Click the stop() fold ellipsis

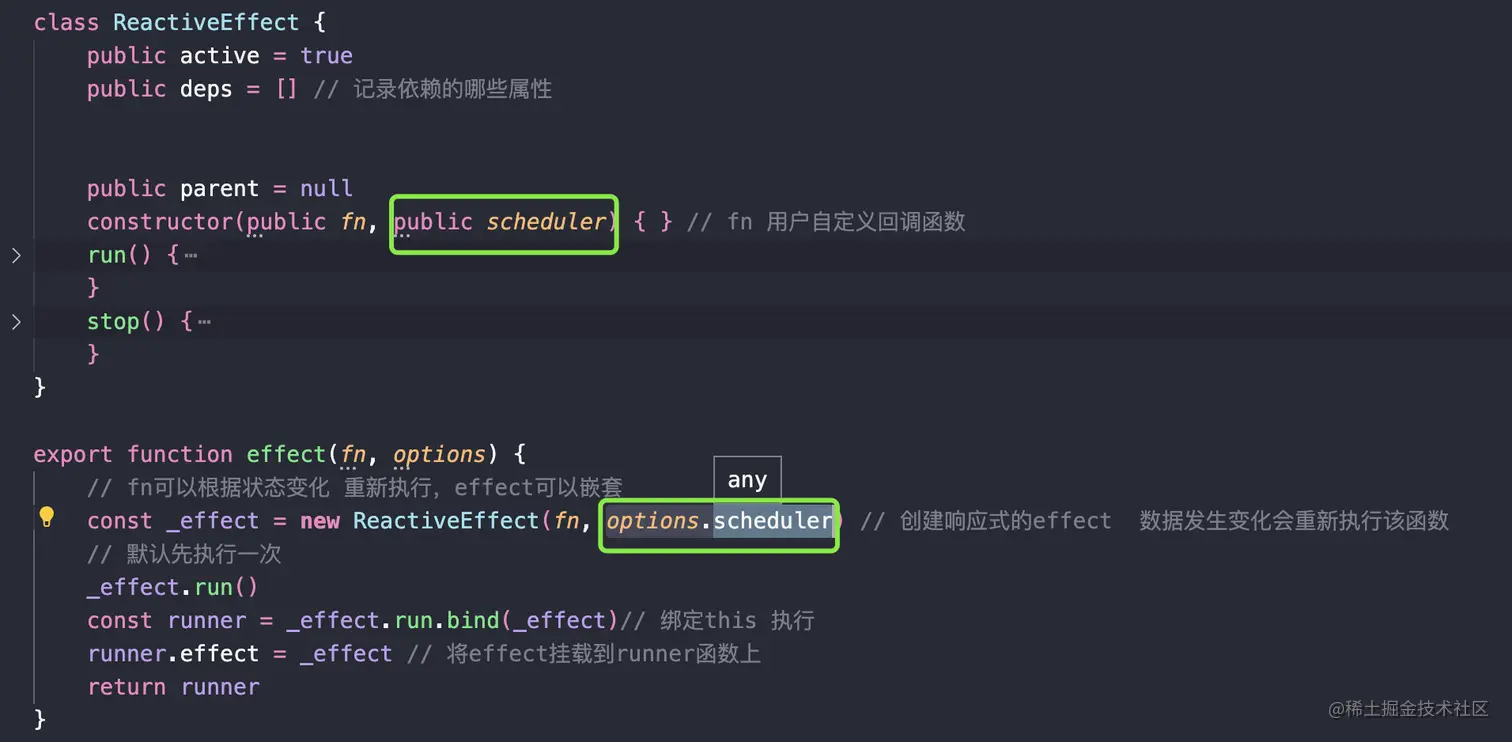point(204,321)
